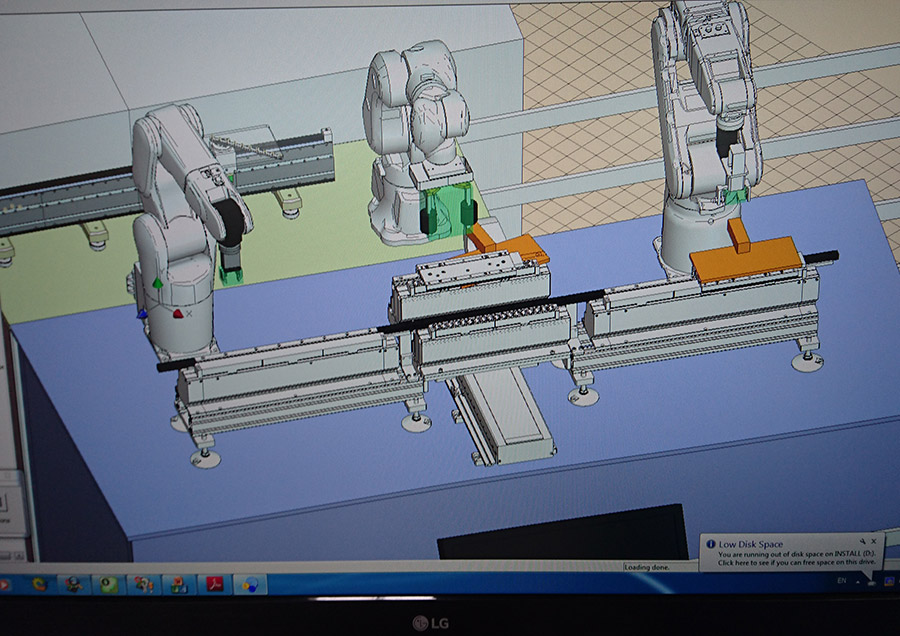900x636 pixels.
Task: Select the black rectangular block on the table
Action: 560,531
